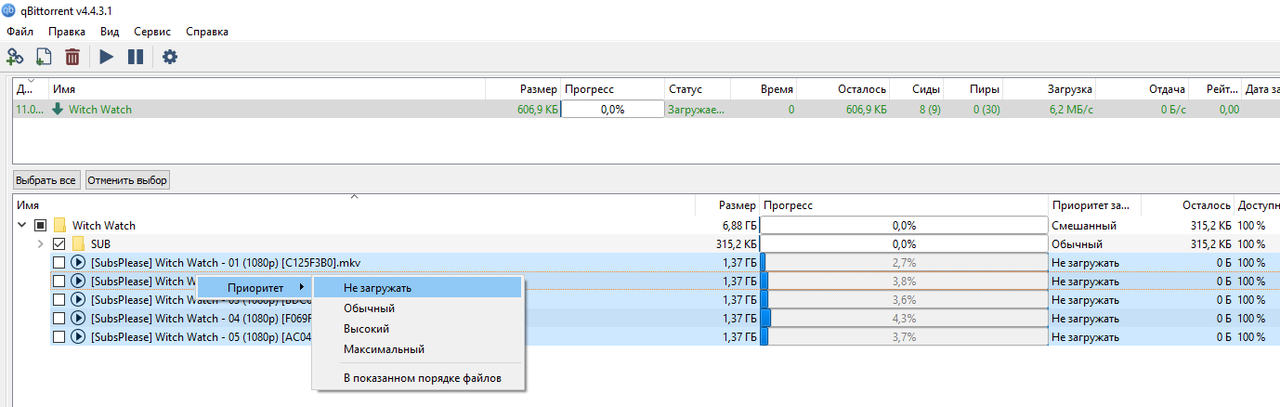Screen dimensions: 1280x407
Task: Click the SUB folder icon
Action: (x=78, y=244)
